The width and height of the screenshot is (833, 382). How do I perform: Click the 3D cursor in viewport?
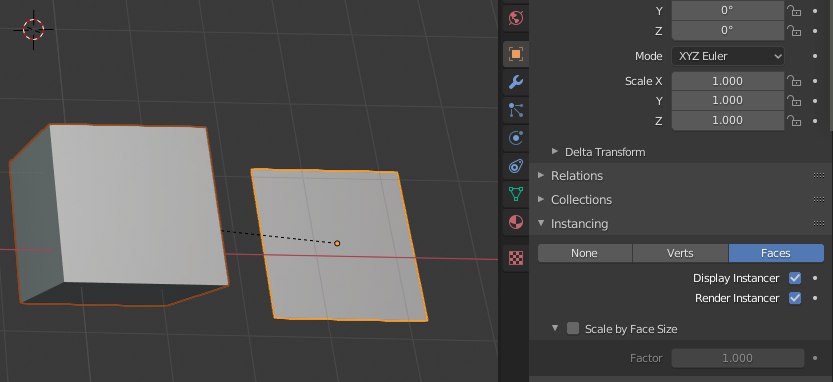33,29
